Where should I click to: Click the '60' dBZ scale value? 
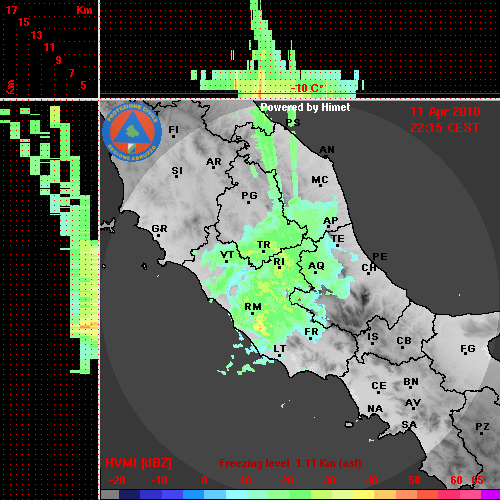(457, 480)
